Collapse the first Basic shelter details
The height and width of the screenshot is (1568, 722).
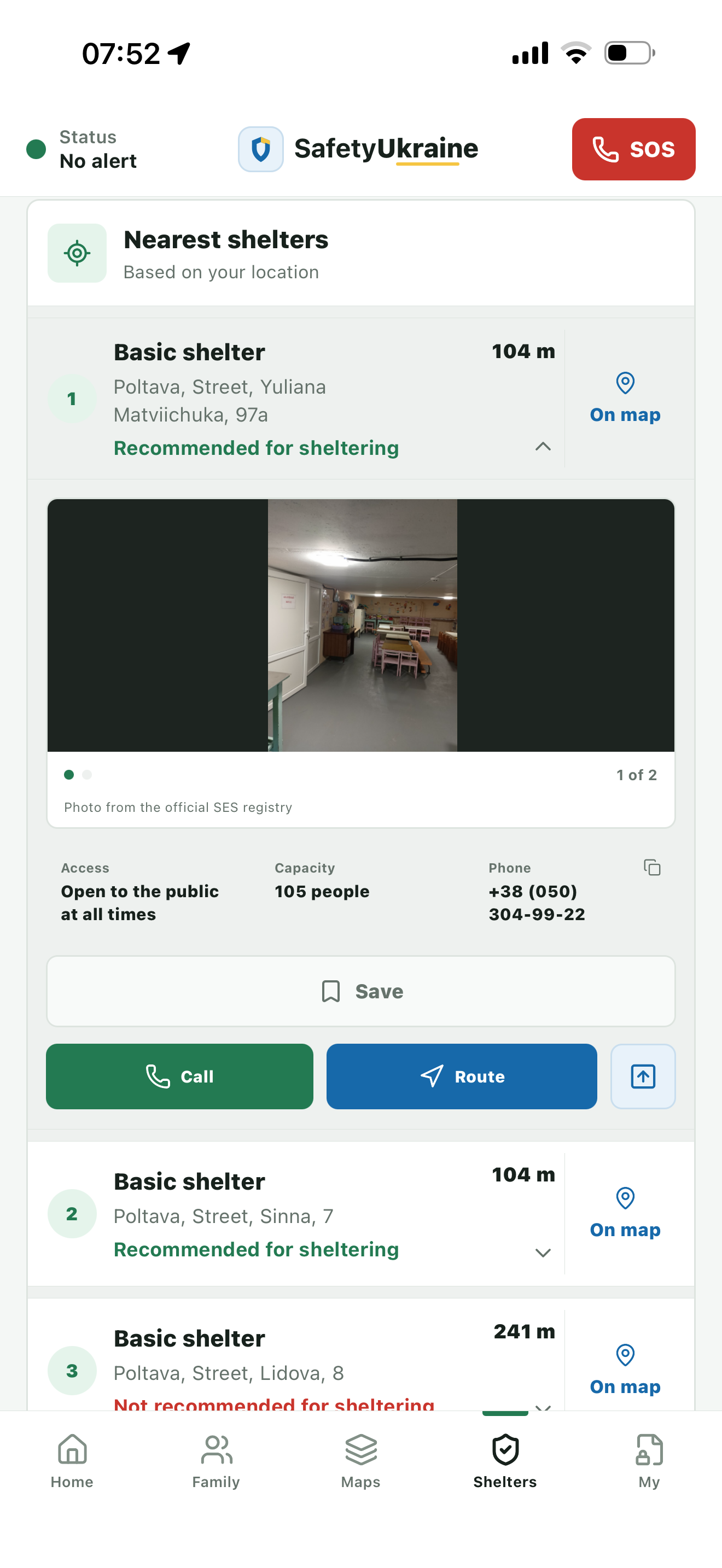(543, 447)
